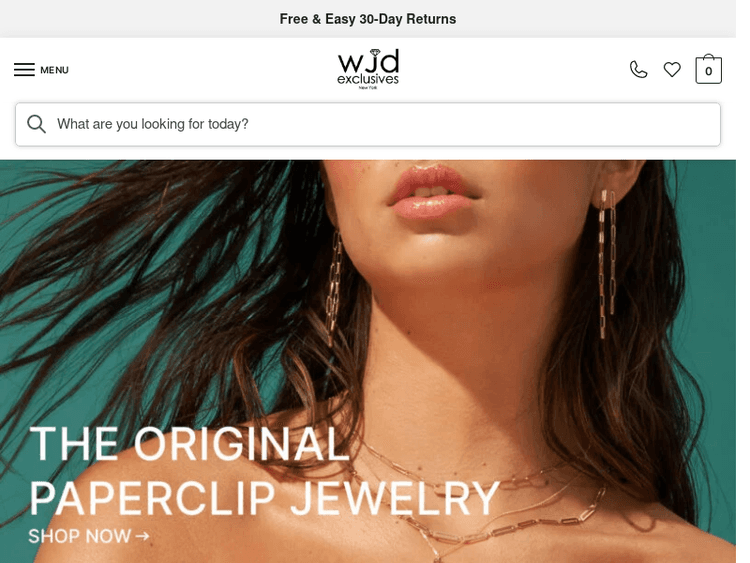This screenshot has width=750, height=563.
Task: Click the MENU text label
Action: point(54,70)
